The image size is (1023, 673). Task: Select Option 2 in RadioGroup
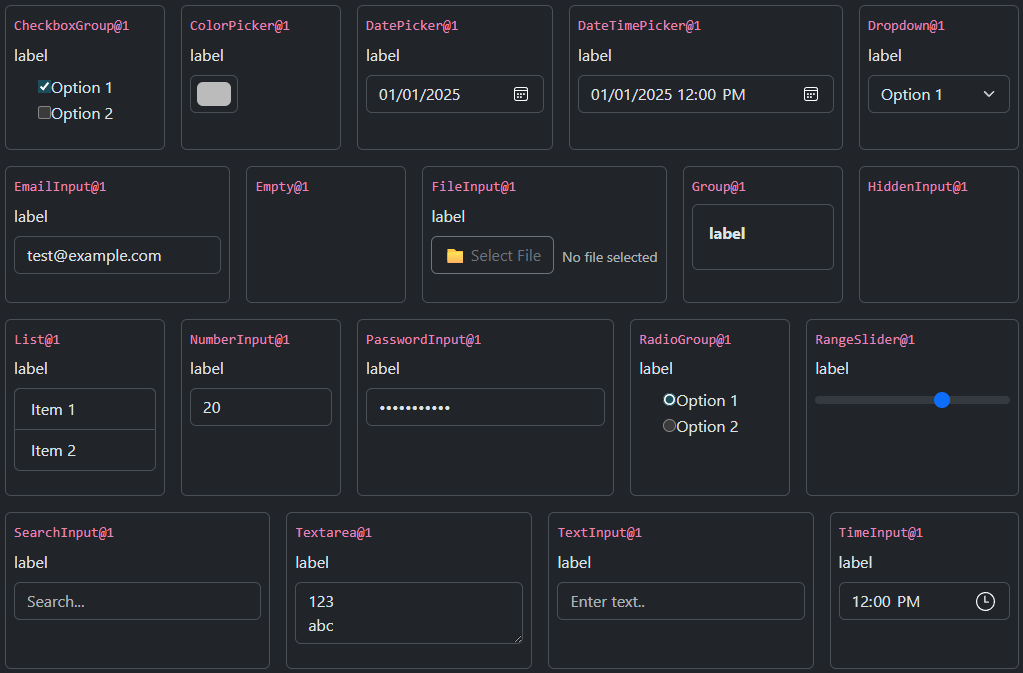669,425
